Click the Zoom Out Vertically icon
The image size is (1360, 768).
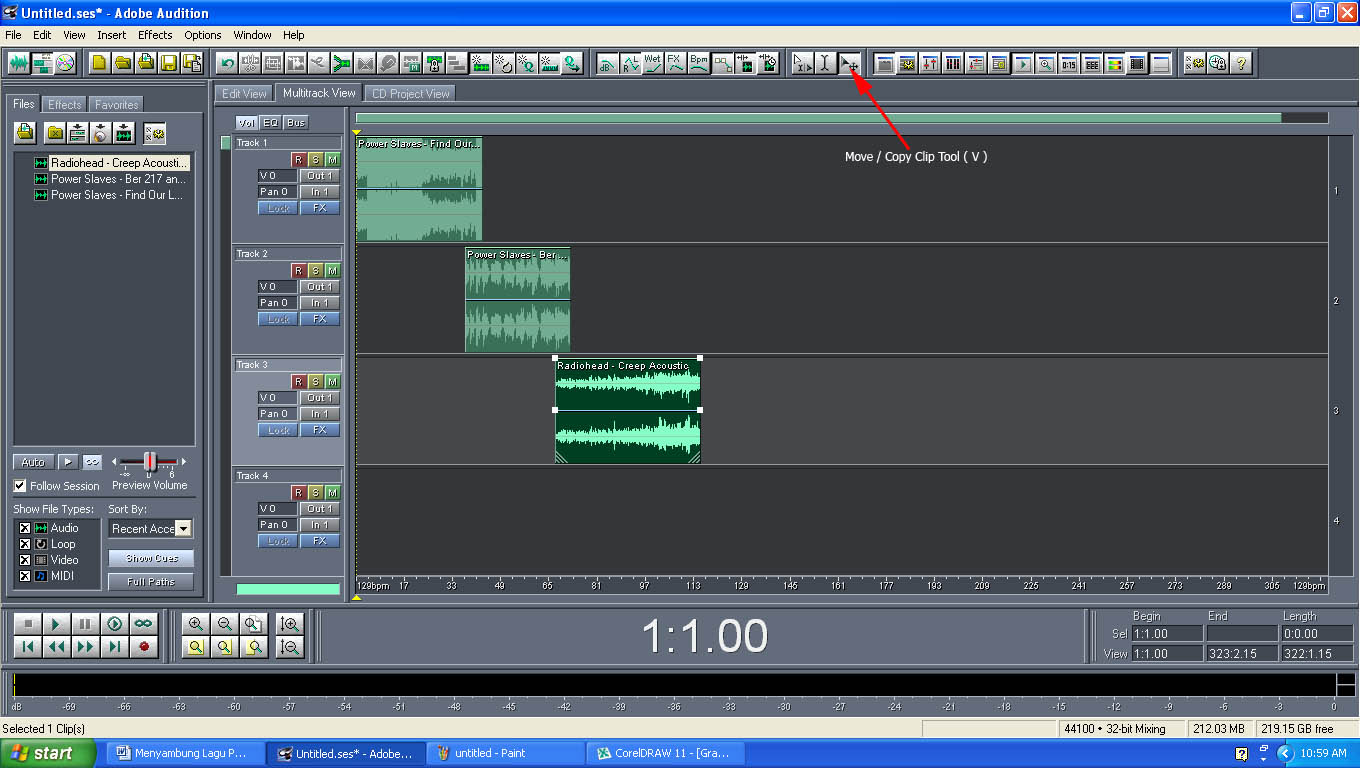pos(290,647)
